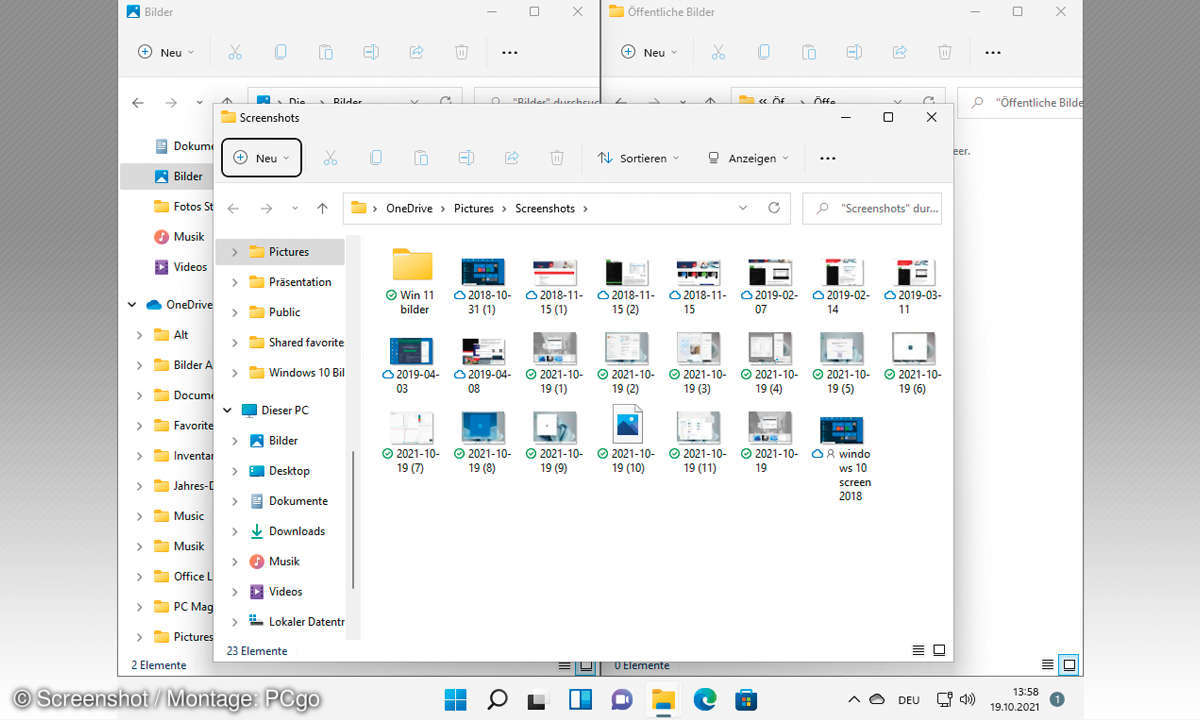This screenshot has width=1200, height=720.
Task: Go back in Screenshots window navigation
Action: point(233,209)
